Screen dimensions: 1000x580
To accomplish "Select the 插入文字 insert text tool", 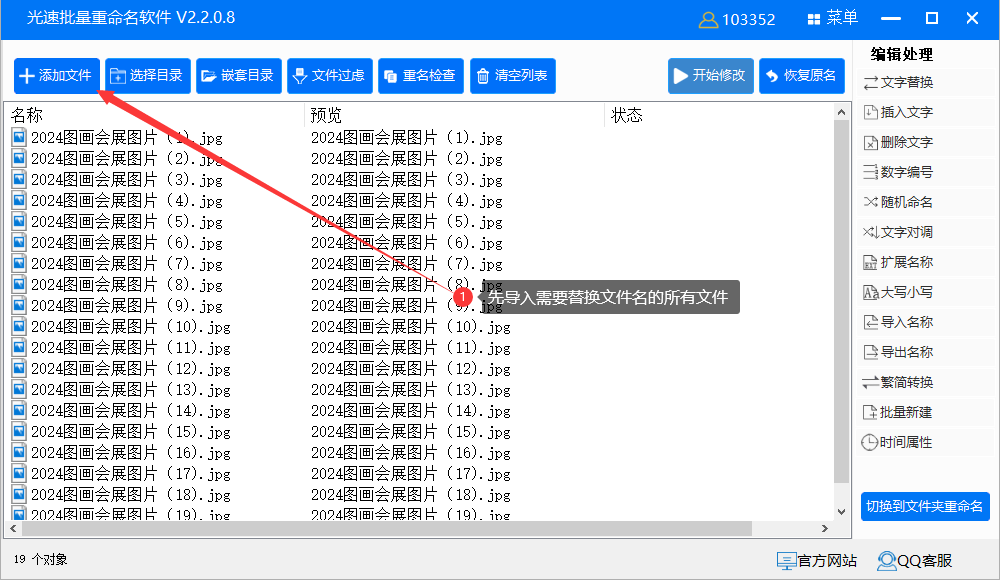I will pos(899,112).
